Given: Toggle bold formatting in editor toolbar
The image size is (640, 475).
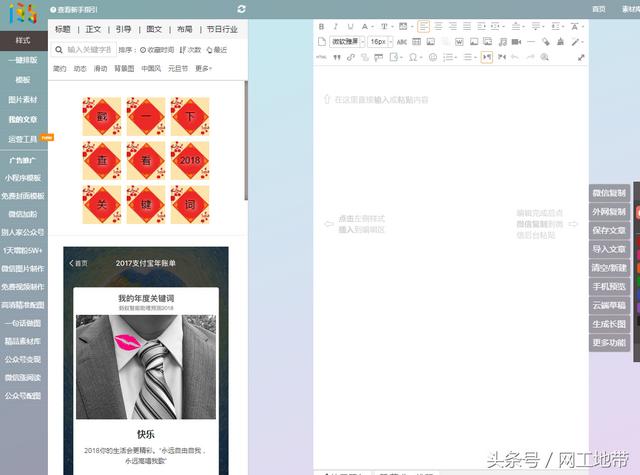Looking at the screenshot, I should pyautogui.click(x=321, y=26).
